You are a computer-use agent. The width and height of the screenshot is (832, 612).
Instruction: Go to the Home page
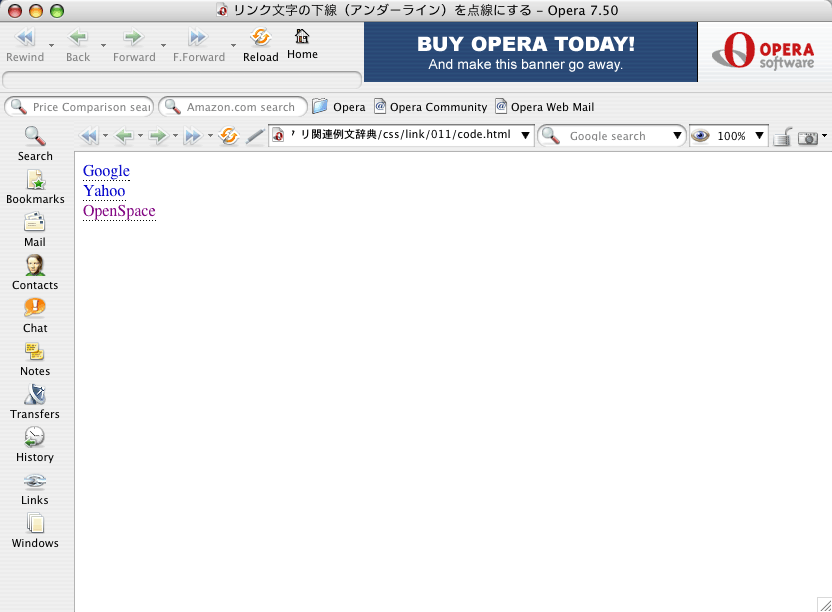click(x=302, y=44)
